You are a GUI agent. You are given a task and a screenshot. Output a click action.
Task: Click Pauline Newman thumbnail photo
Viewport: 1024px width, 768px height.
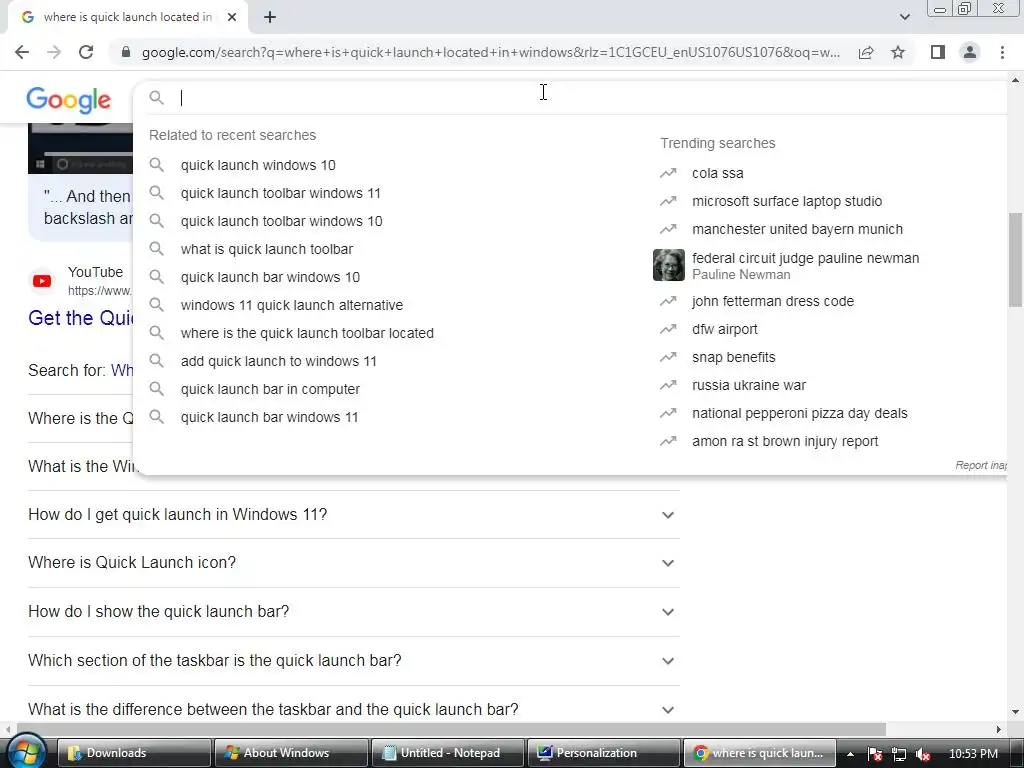(669, 265)
